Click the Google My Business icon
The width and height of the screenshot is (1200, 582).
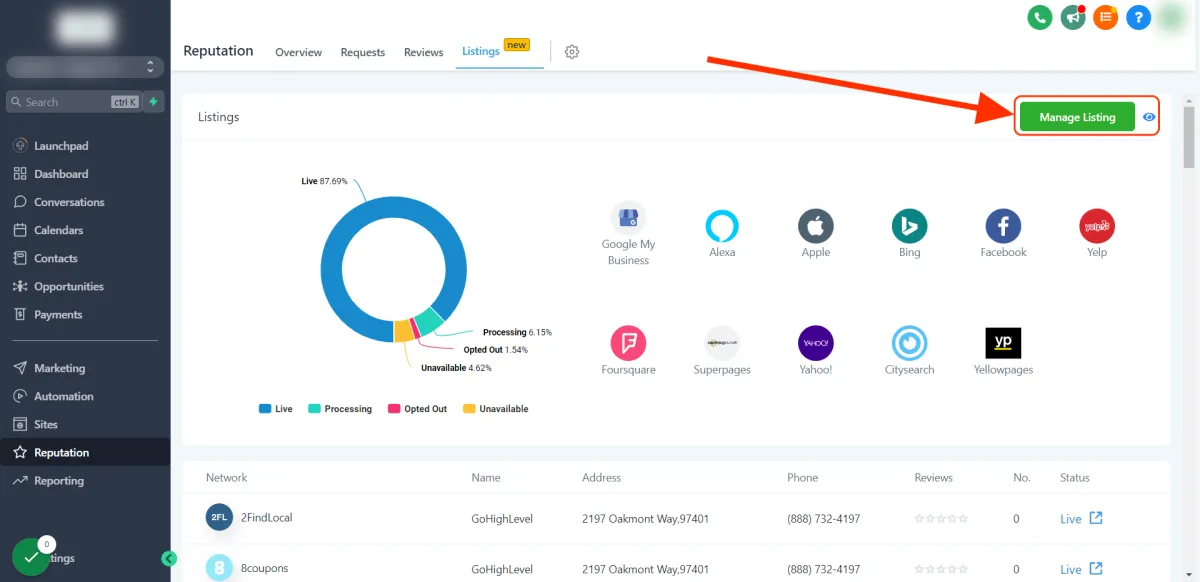coord(628,219)
